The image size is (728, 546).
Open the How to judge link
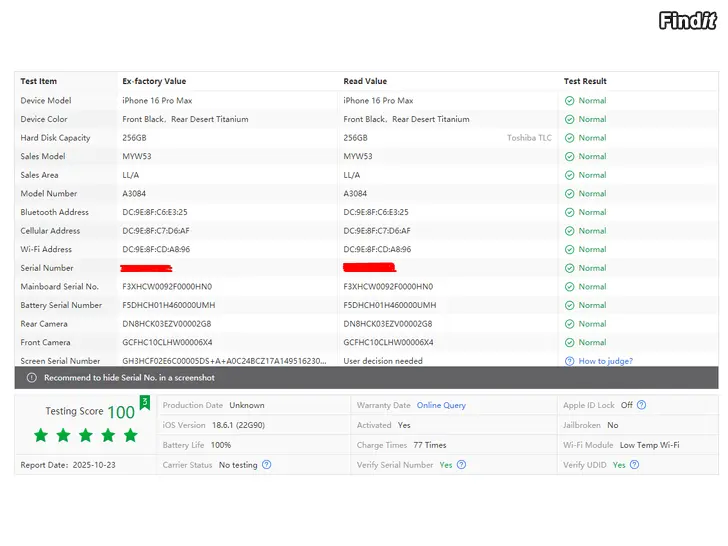click(x=605, y=361)
